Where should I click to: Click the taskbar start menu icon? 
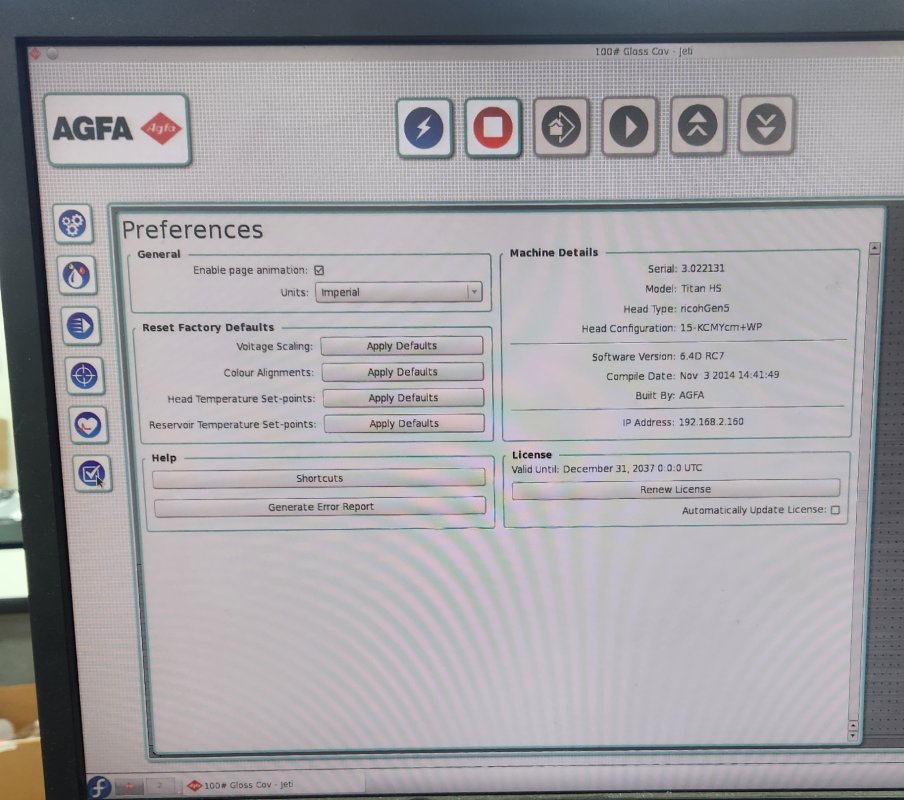pos(99,787)
